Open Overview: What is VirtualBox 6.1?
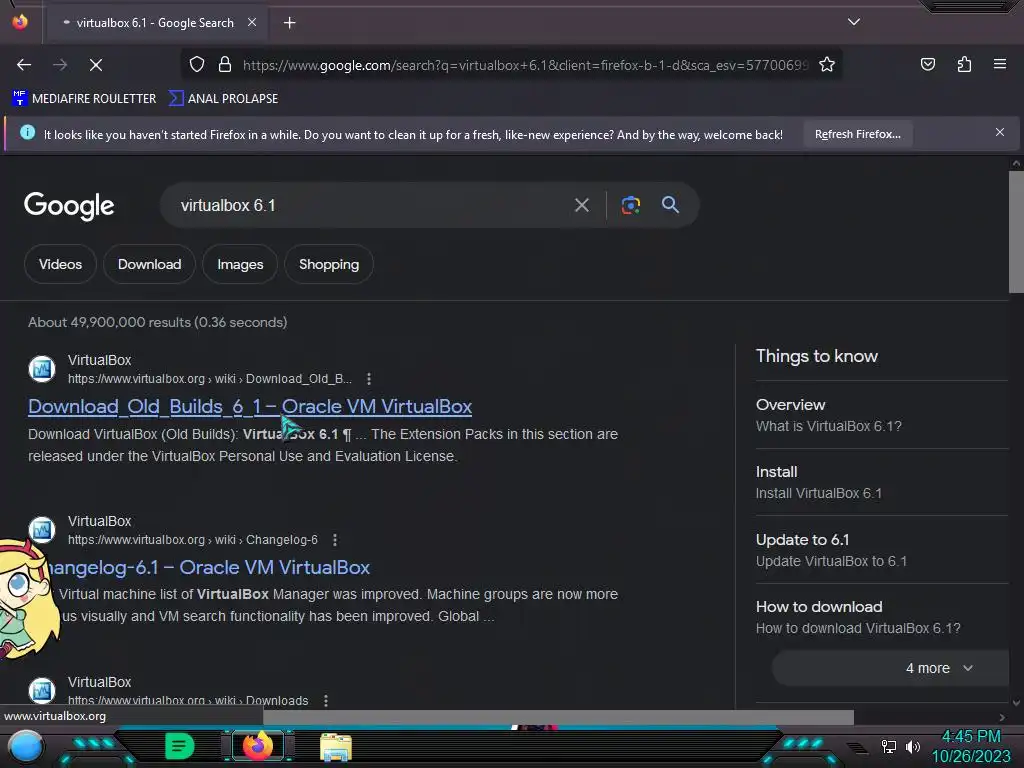This screenshot has width=1024, height=768. [x=882, y=415]
